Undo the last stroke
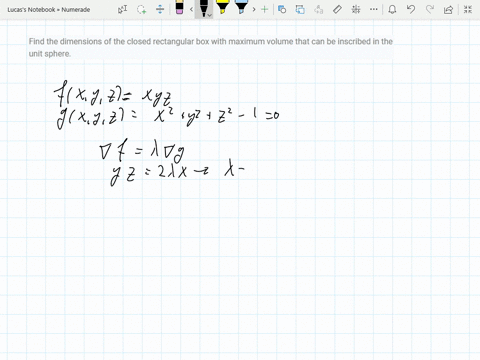This screenshot has width=480, height=360. (x=411, y=9)
